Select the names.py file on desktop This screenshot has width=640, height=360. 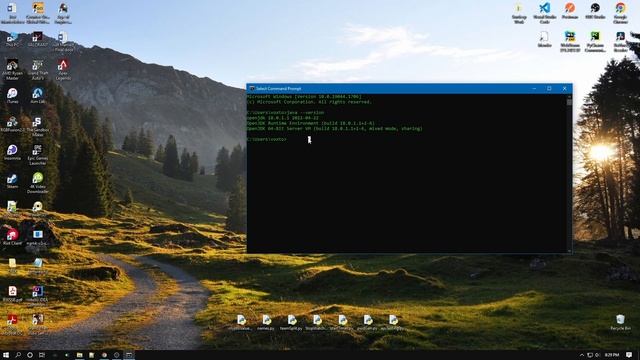tap(266, 322)
